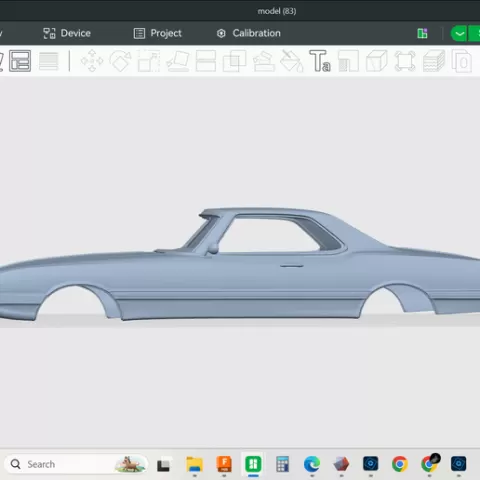The height and width of the screenshot is (480, 480).
Task: Select the Supports painting tool
Action: [263, 61]
